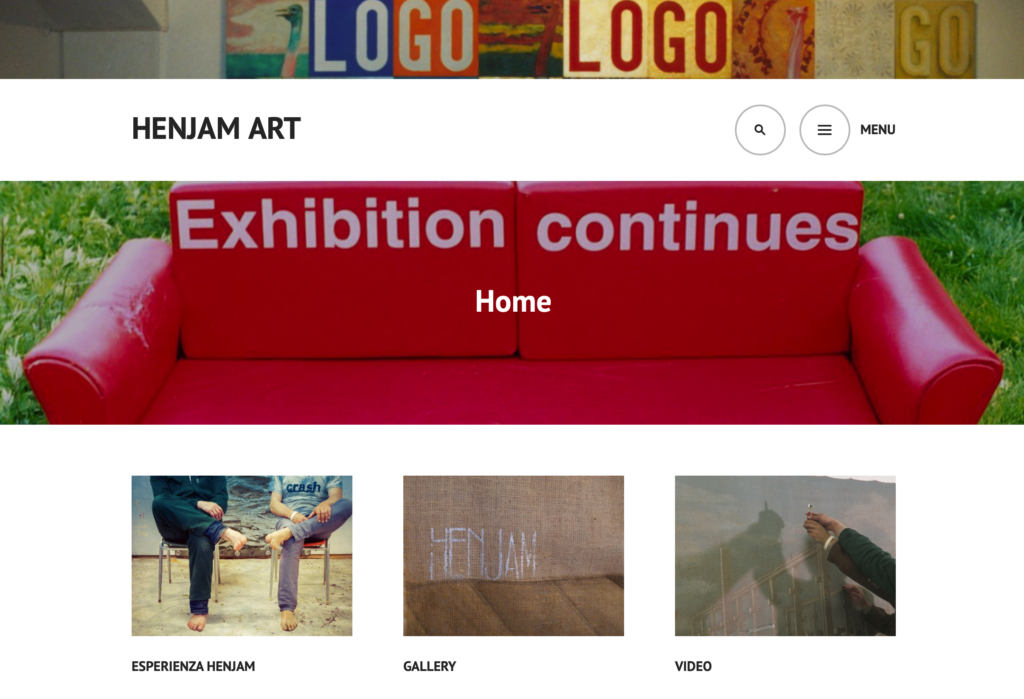The width and height of the screenshot is (1024, 699).
Task: Click the word Exhibition on the sofa
Action: click(x=340, y=224)
